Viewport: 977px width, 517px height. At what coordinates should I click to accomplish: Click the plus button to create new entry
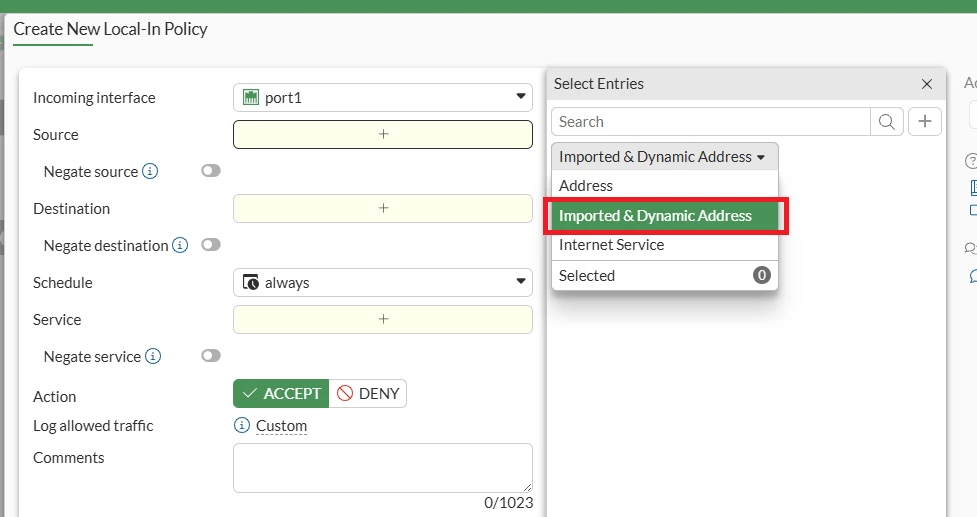pos(925,121)
